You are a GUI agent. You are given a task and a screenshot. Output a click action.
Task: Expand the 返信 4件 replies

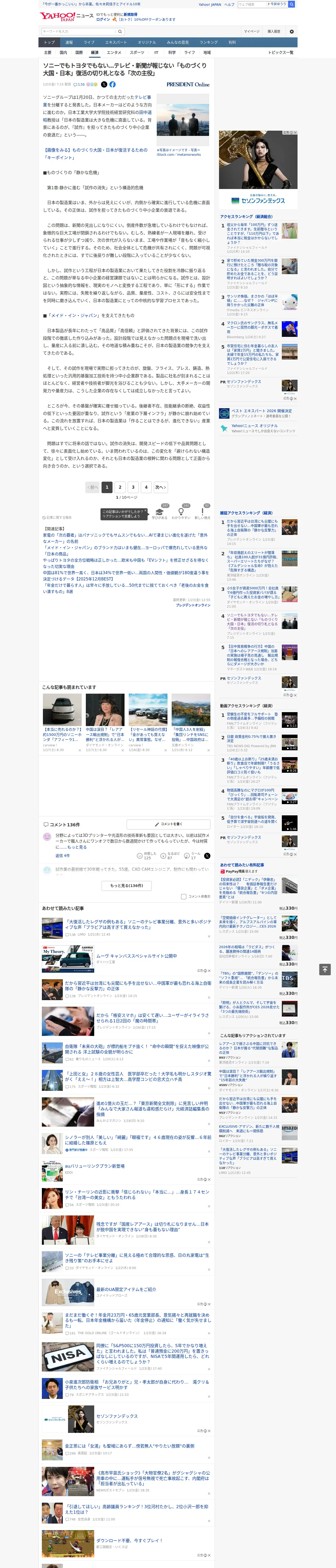pos(62,856)
